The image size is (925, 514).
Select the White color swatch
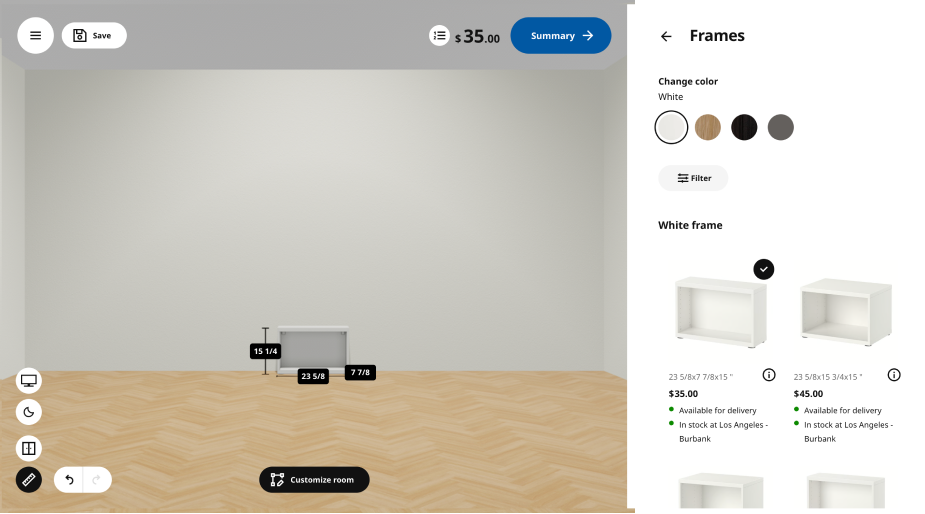[671, 127]
